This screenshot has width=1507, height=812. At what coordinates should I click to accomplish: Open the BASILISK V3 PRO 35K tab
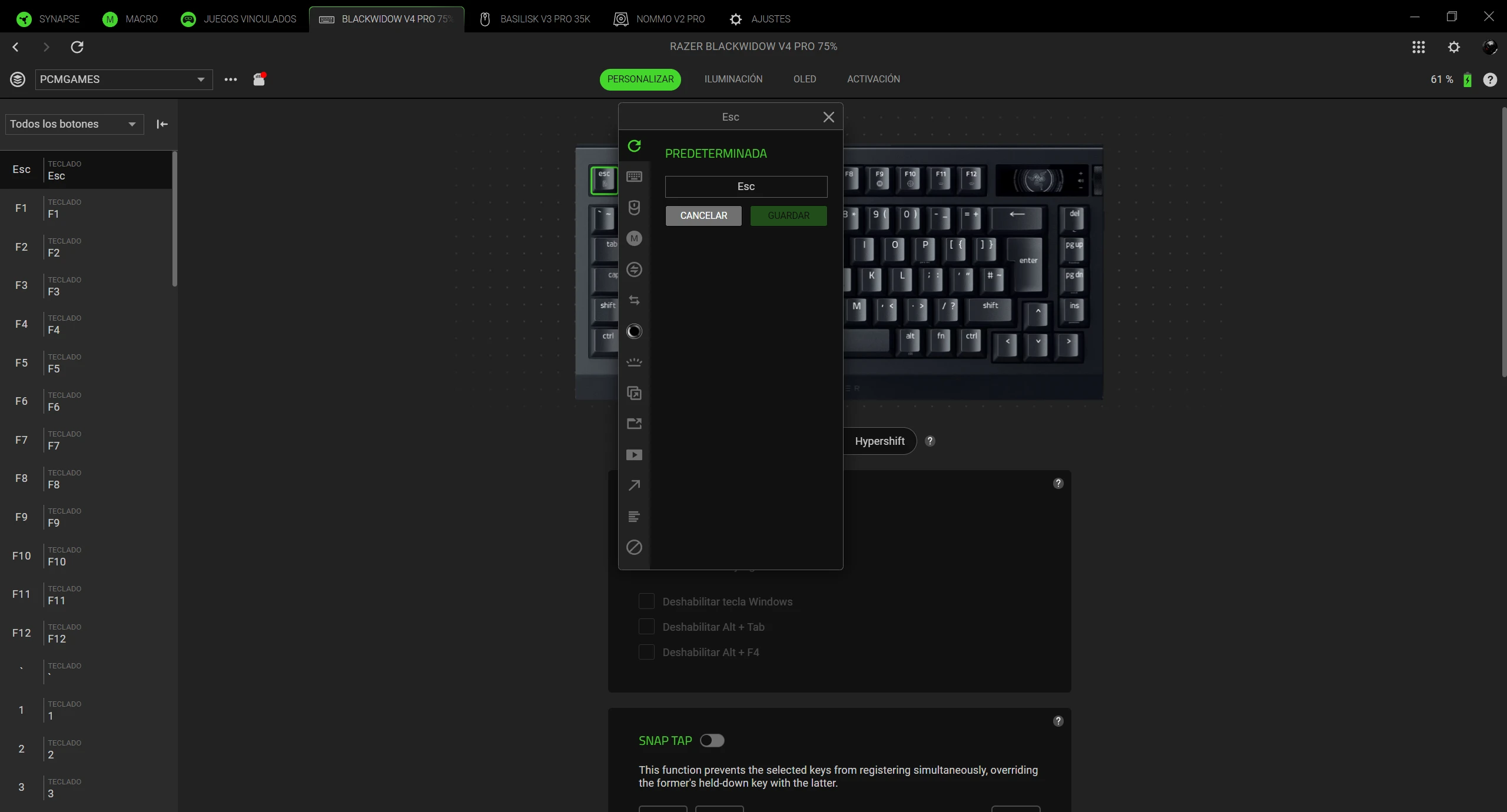[x=535, y=19]
